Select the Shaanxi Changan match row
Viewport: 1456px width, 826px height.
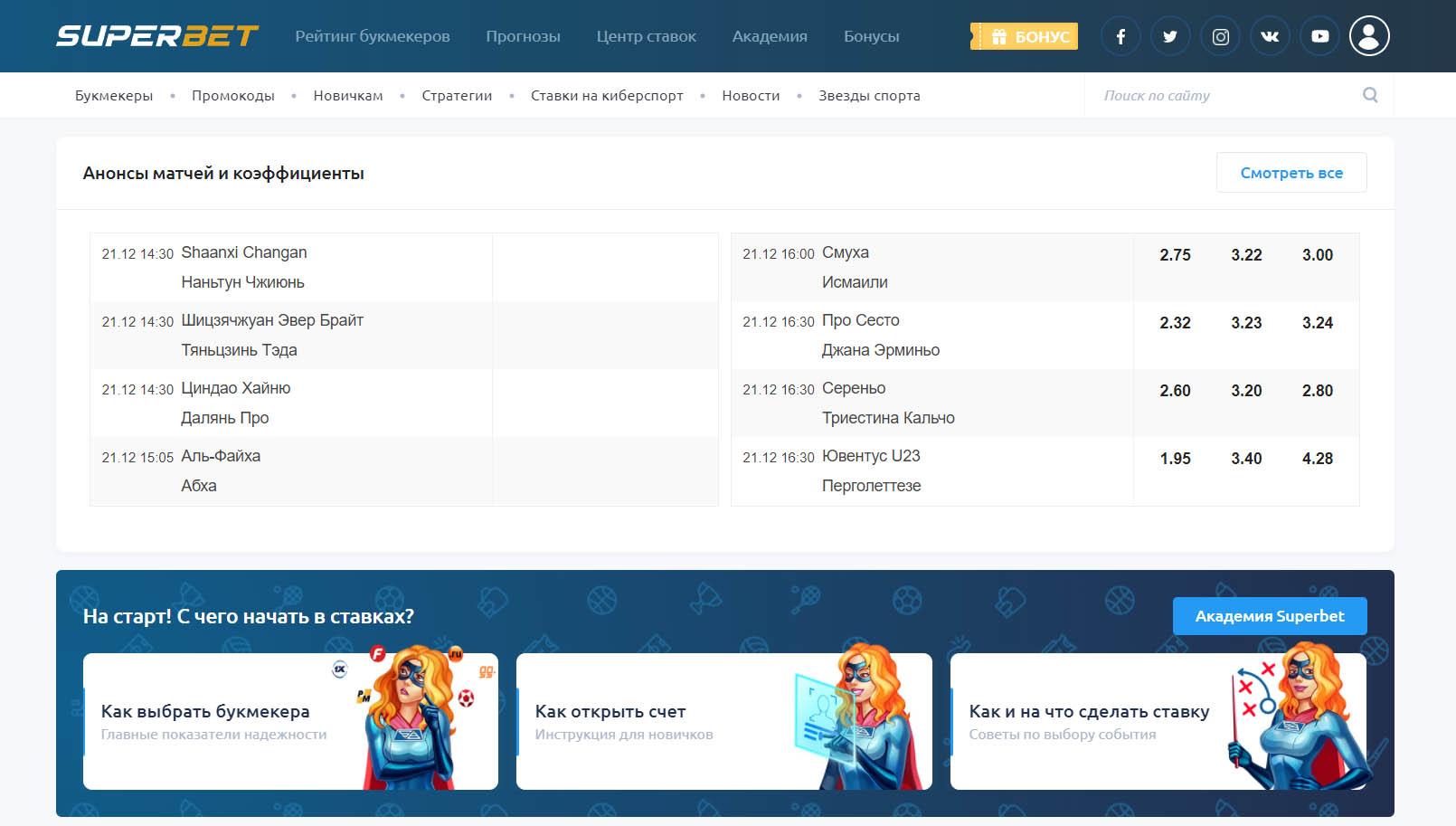[403, 267]
